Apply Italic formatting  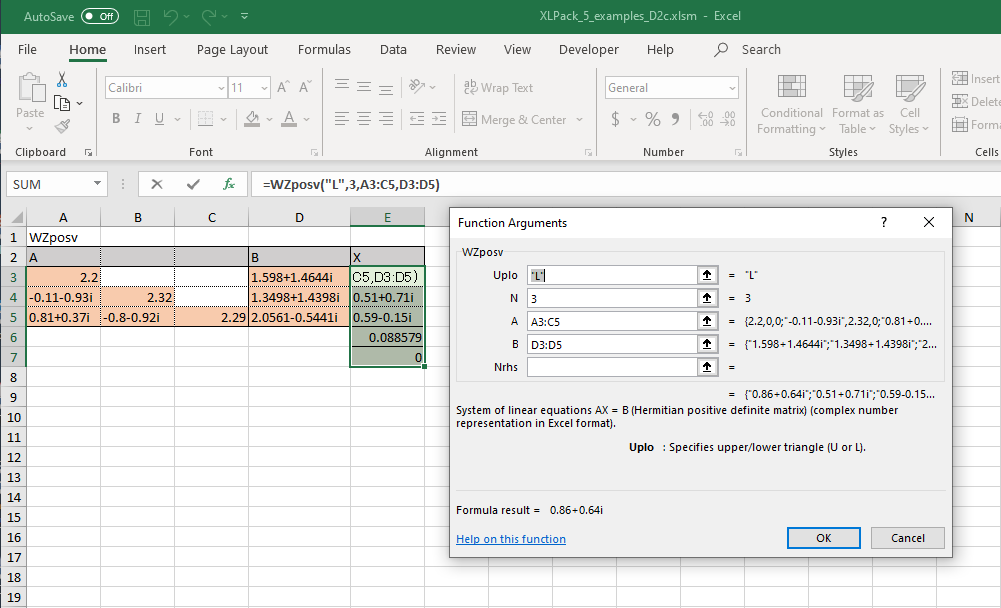pyautogui.click(x=137, y=118)
